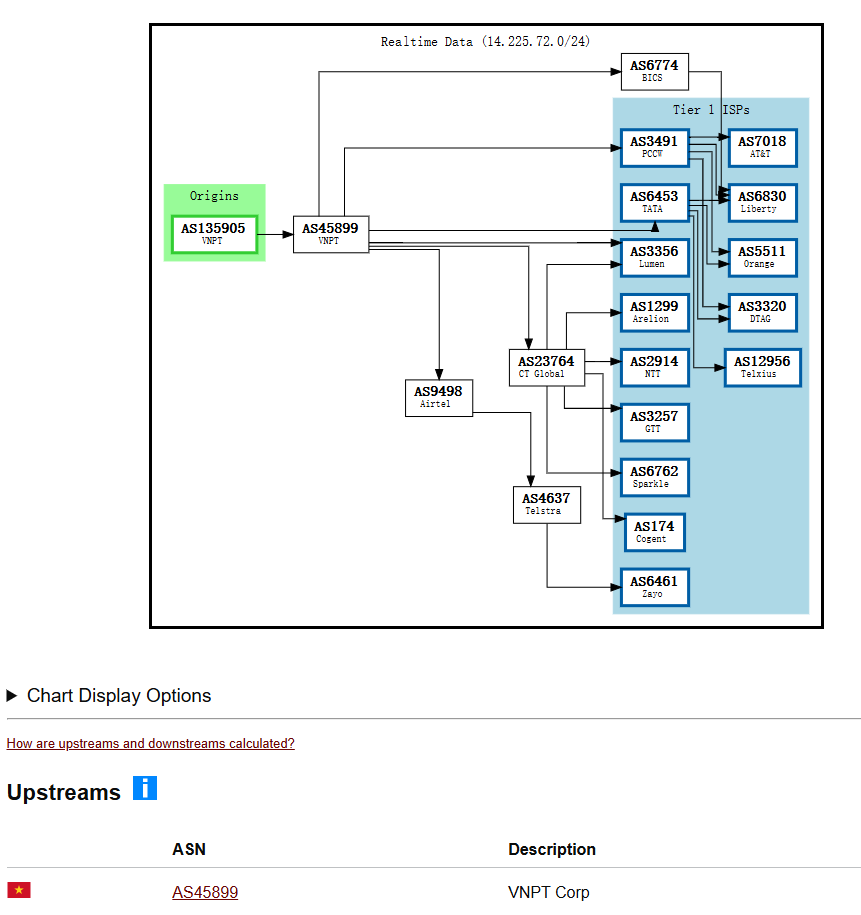861x915 pixels.
Task: Click the 'Origins' group label
Action: [x=214, y=195]
